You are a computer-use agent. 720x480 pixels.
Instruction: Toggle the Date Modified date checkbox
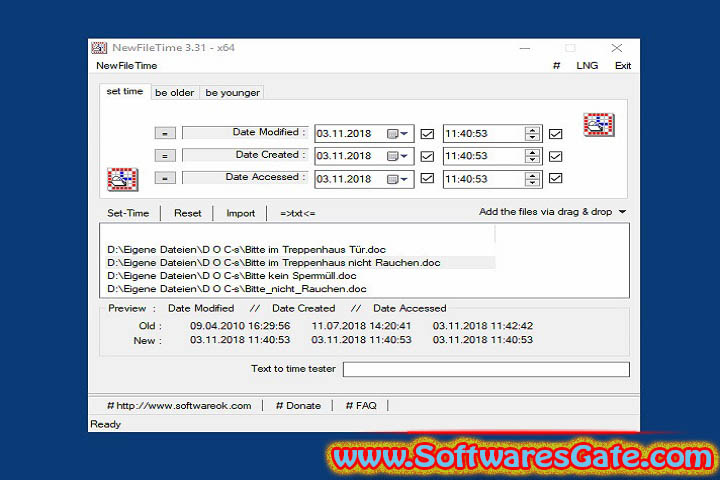(427, 134)
